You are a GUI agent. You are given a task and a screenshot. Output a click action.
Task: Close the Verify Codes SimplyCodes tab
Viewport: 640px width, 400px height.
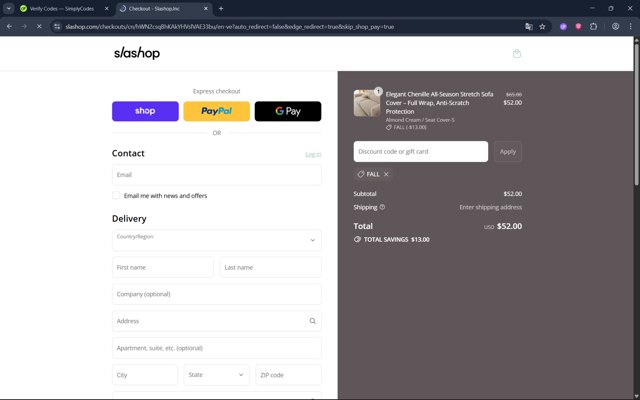pyautogui.click(x=107, y=8)
